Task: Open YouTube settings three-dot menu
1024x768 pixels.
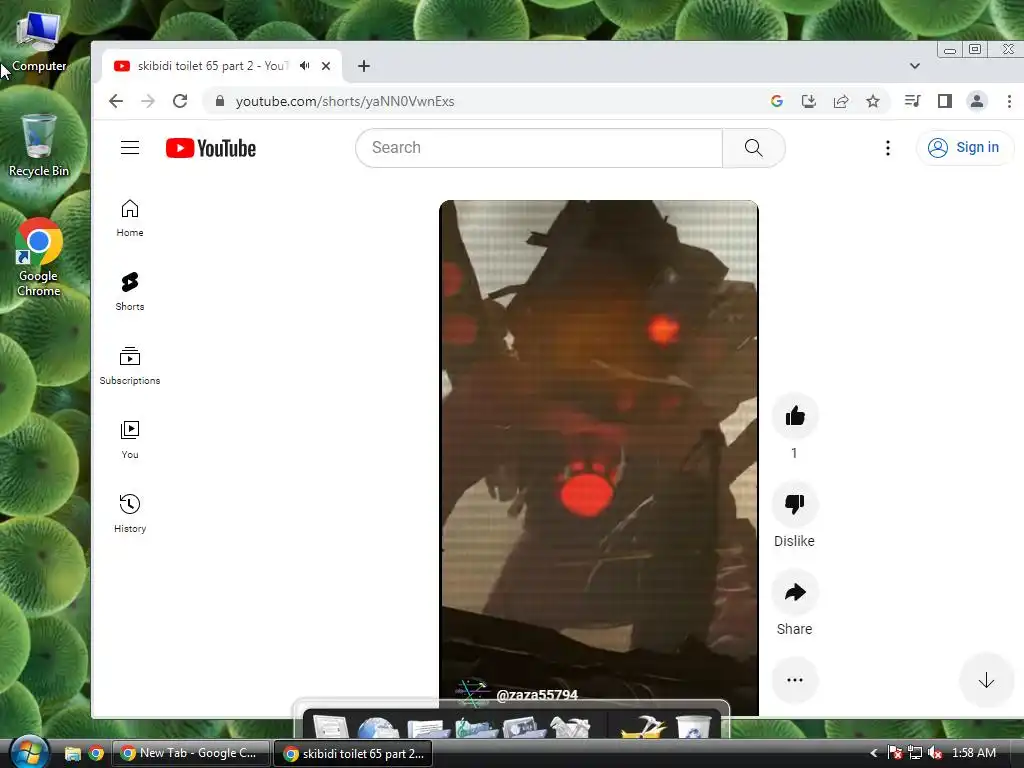Action: pyautogui.click(x=888, y=148)
